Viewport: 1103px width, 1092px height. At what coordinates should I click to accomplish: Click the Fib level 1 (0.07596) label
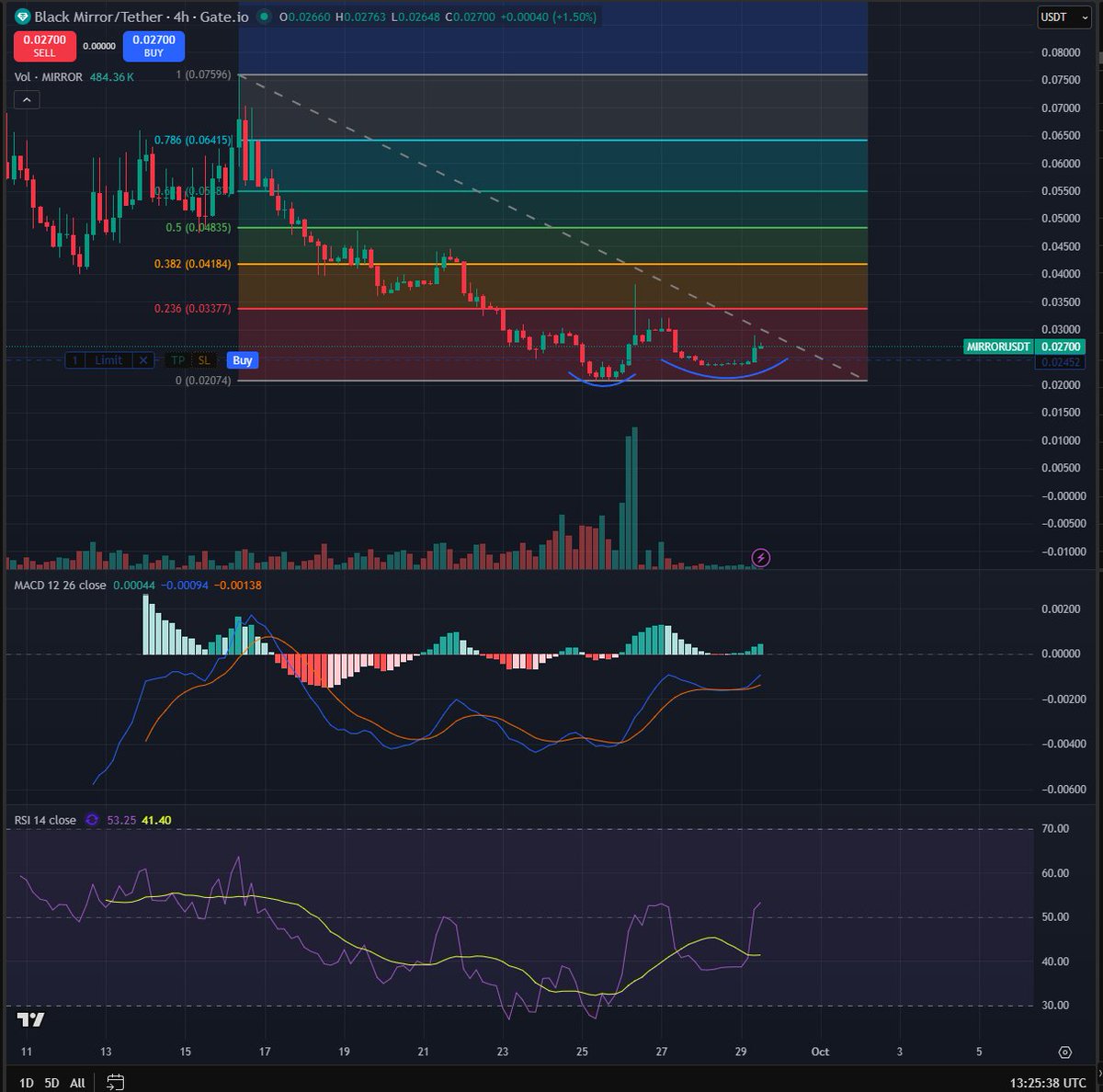[203, 74]
